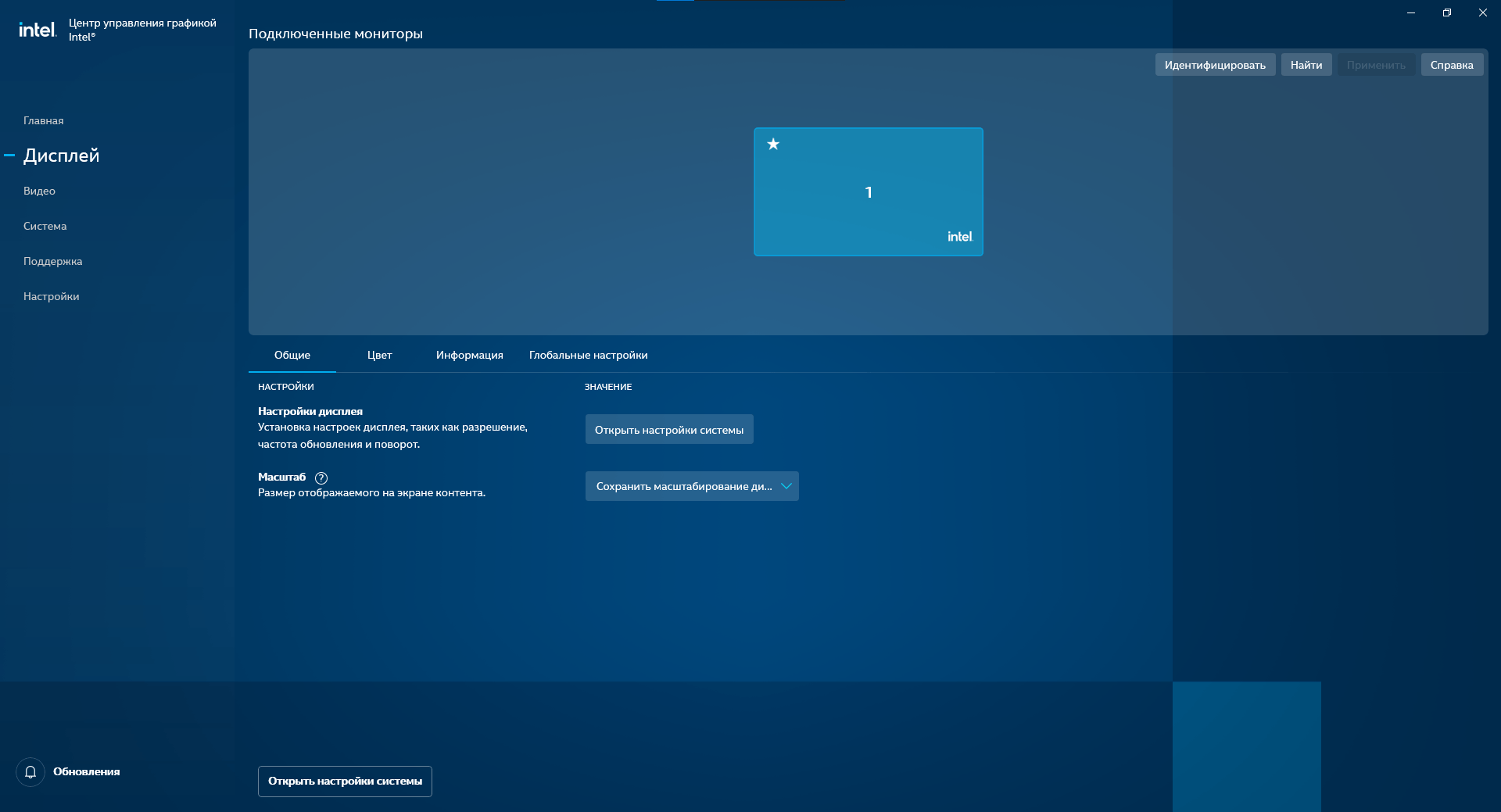Open the Поддержка section
Screen dimensions: 1501x812
[52, 261]
